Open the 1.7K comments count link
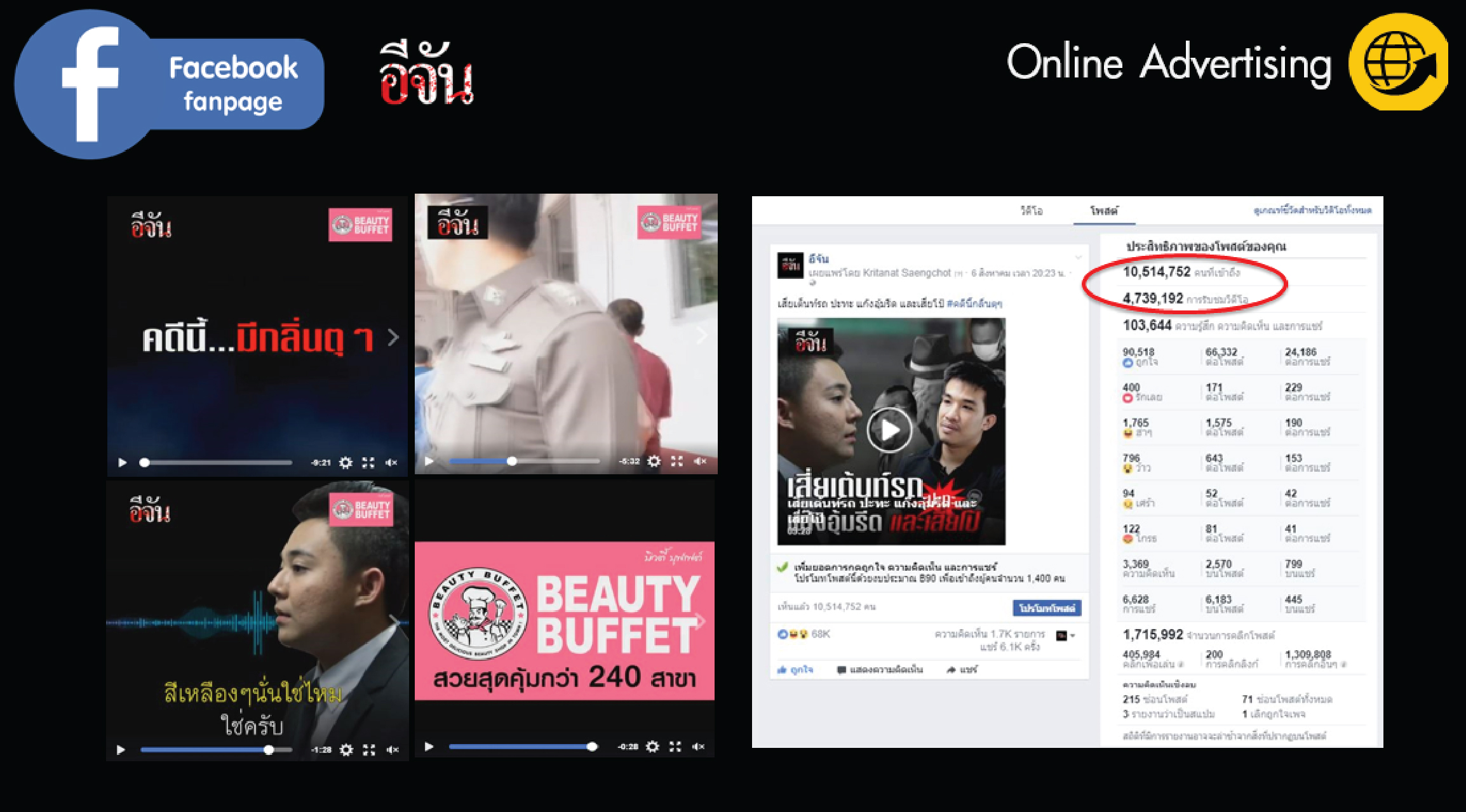This screenshot has height=812, width=1466. [x=990, y=634]
